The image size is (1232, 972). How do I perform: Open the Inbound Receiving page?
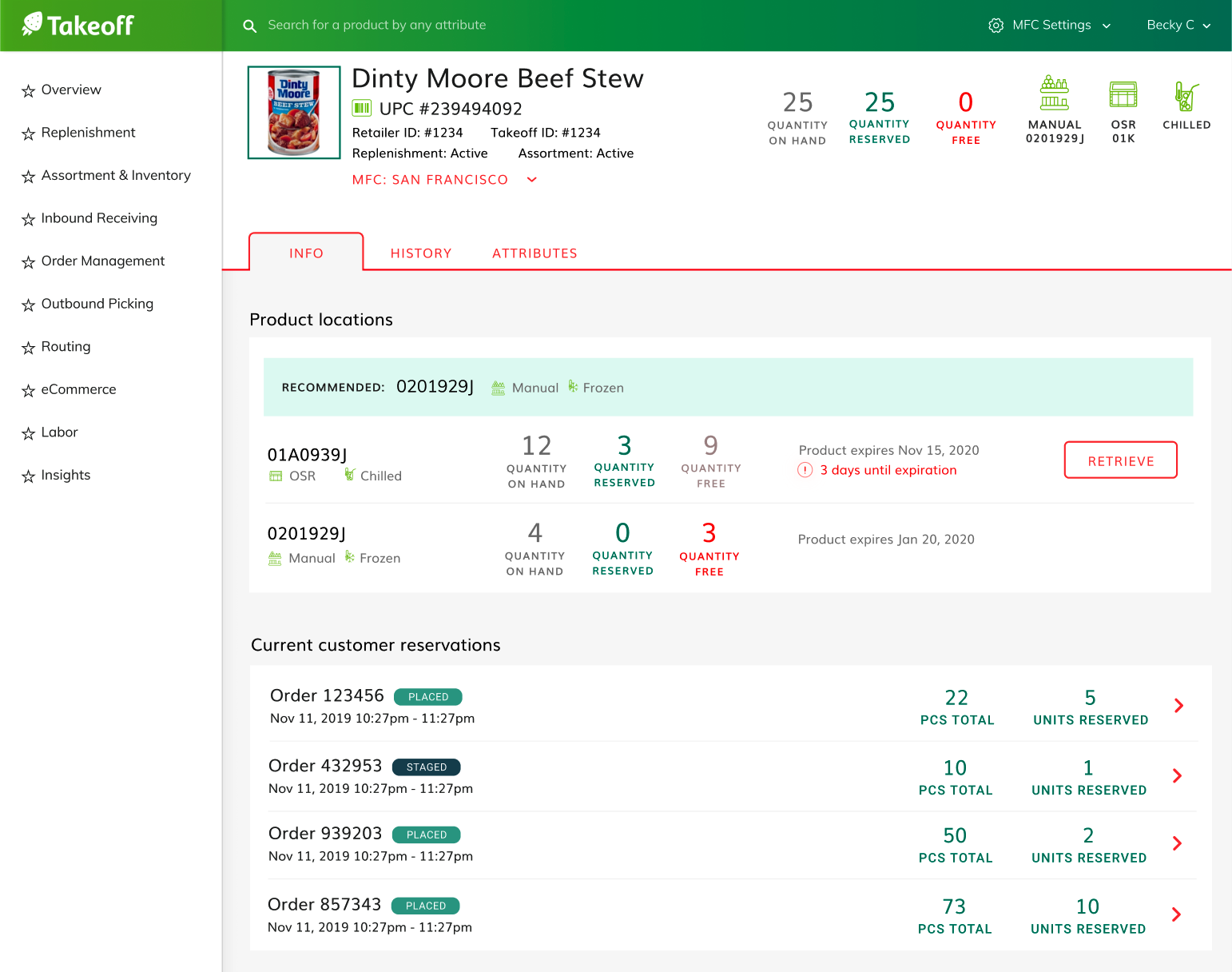[99, 218]
